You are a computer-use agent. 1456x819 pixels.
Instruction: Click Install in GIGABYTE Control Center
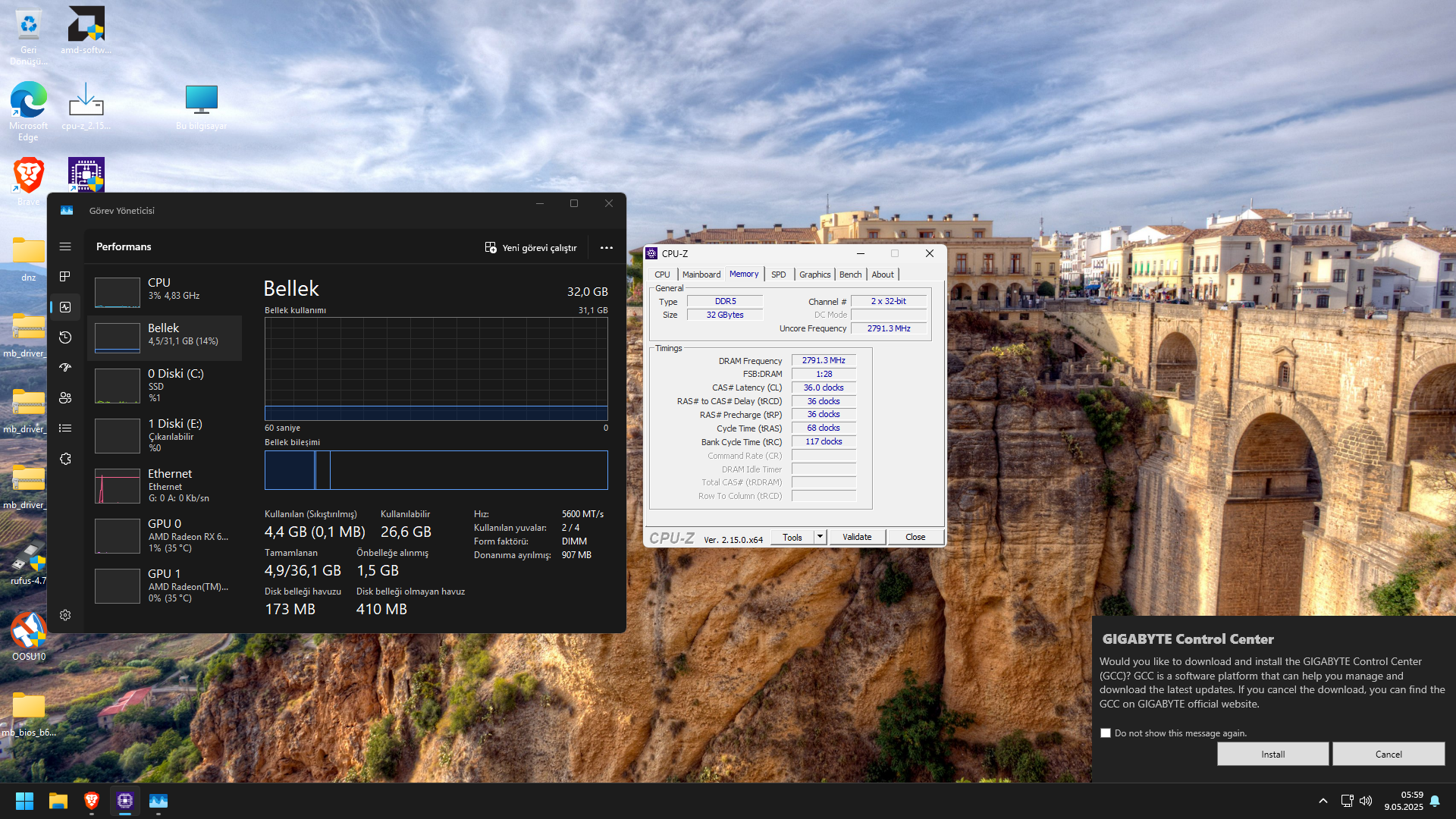coord(1273,754)
